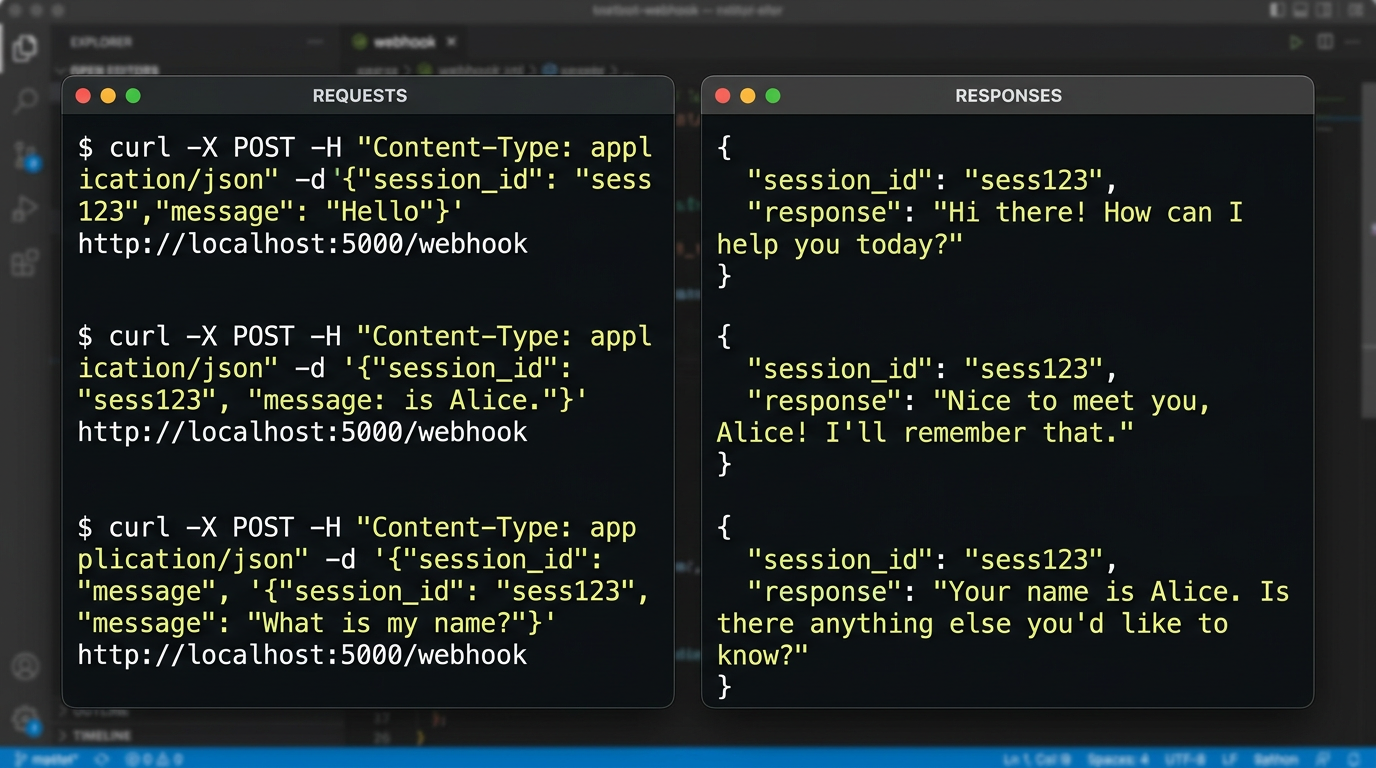Click 'help you today?' in RESPONSES
Viewport: 1376px width, 768px height.
[x=839, y=244]
